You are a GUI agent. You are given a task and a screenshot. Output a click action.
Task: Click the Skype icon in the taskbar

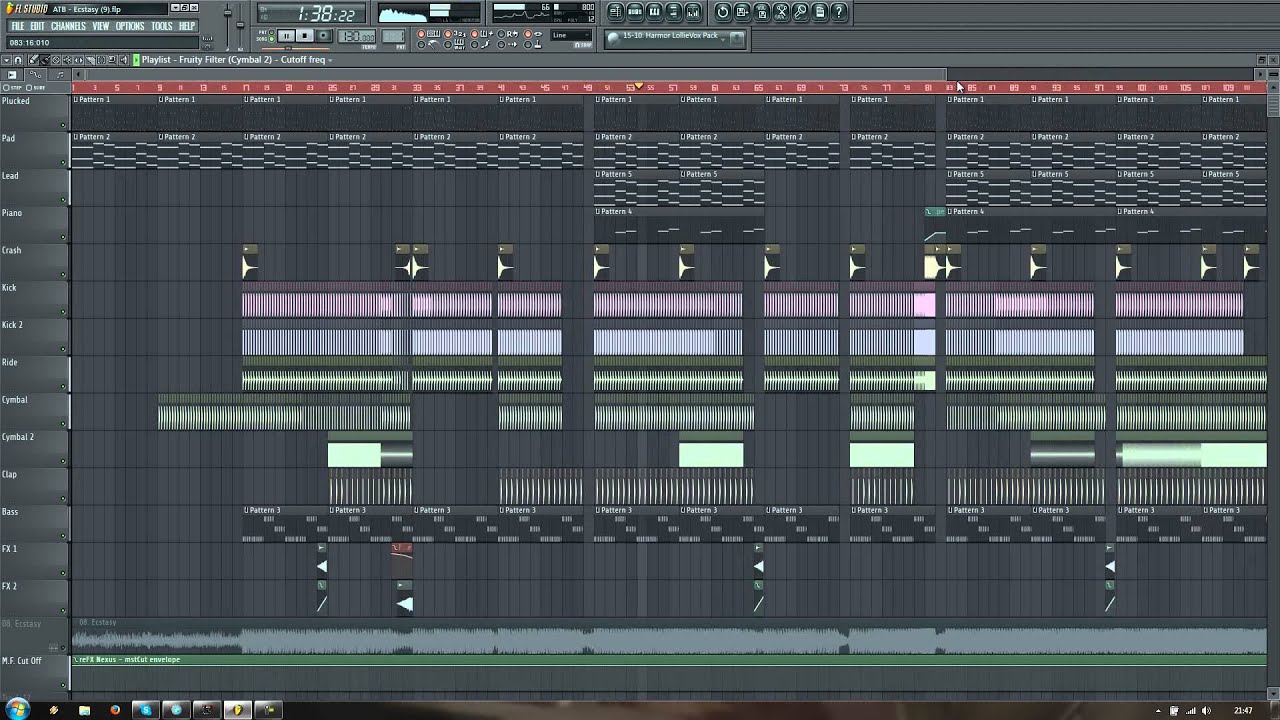(x=146, y=710)
